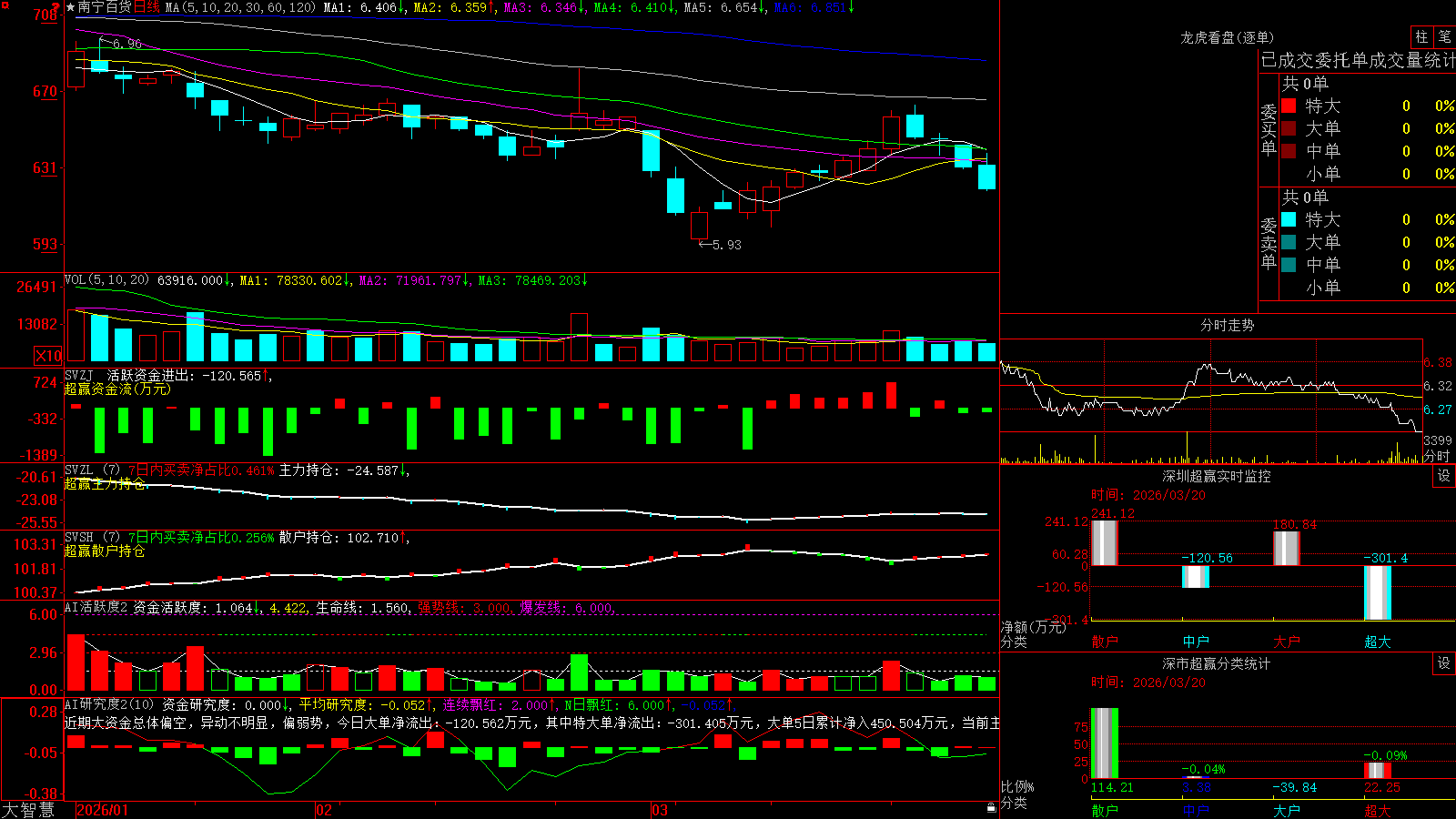Toggle the X10 volume scale marker
Image resolution: width=1456 pixels, height=819 pixels.
coord(48,356)
